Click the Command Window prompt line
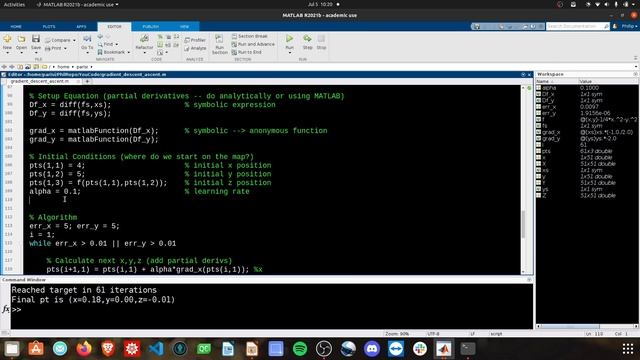 271,309
